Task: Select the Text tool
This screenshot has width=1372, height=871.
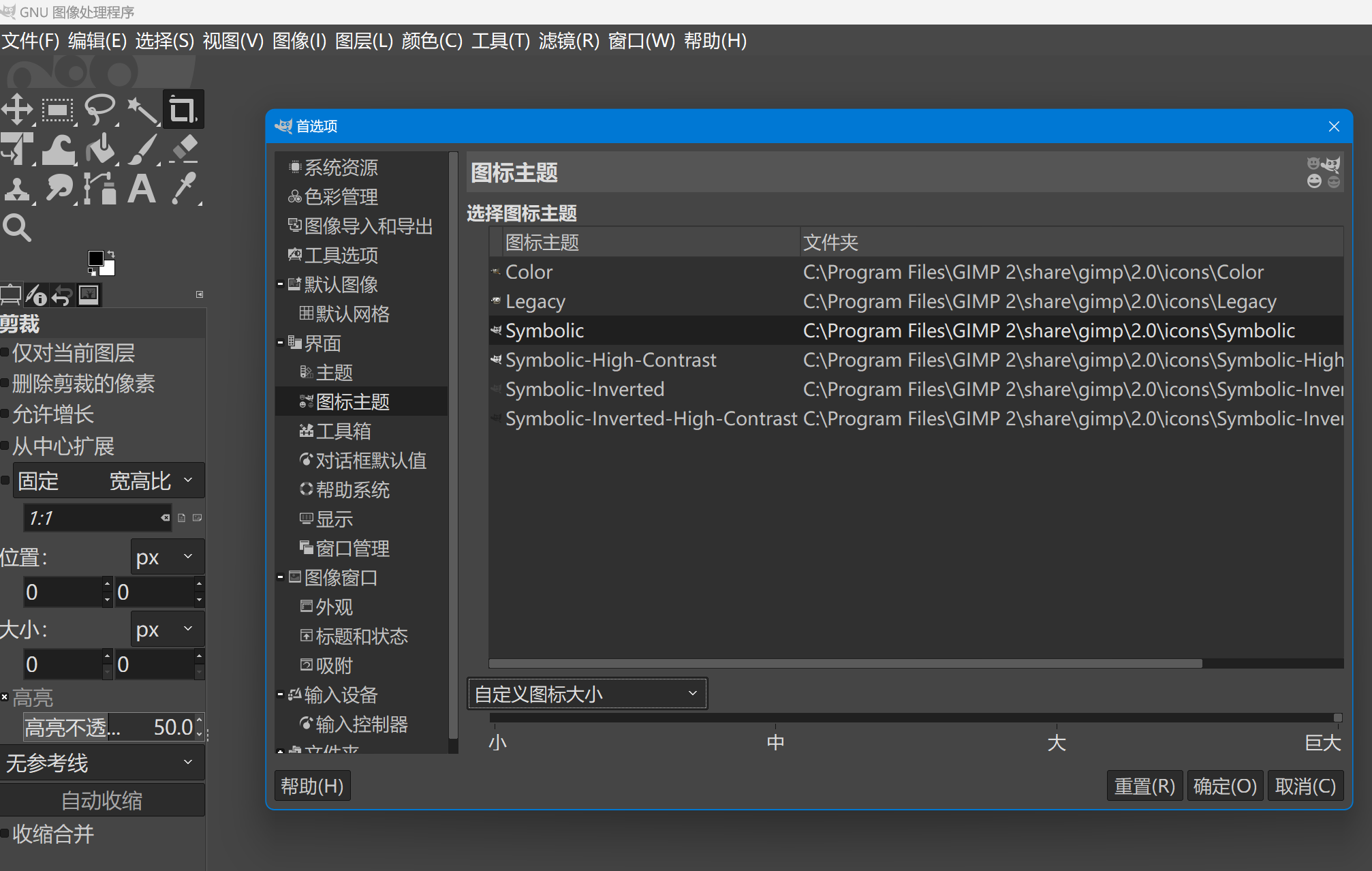Action: (142, 189)
